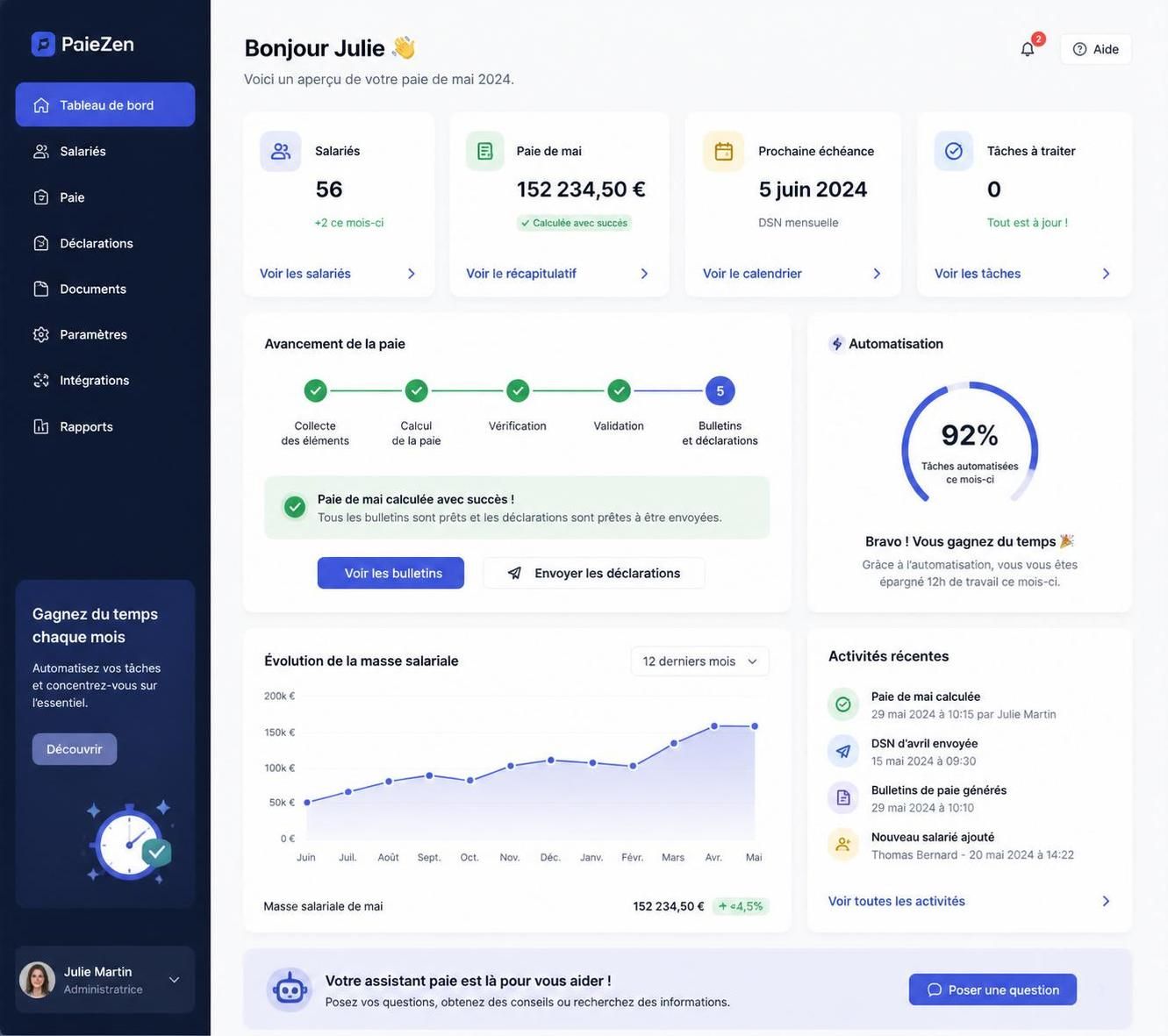Viewport: 1168px width, 1036px height.
Task: Open the Voir le calendrier link
Action: 752,274
